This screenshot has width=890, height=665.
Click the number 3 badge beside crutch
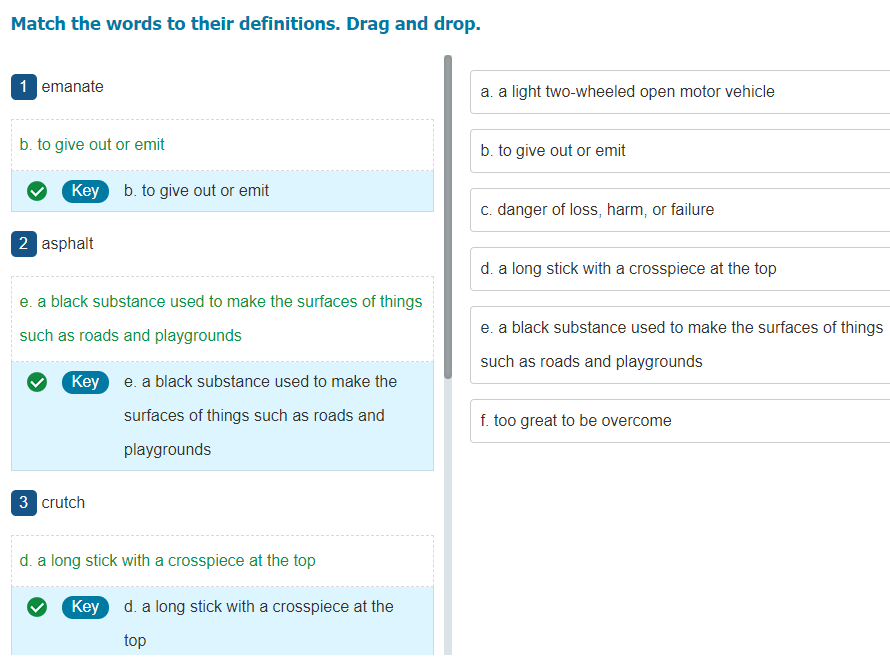point(23,503)
